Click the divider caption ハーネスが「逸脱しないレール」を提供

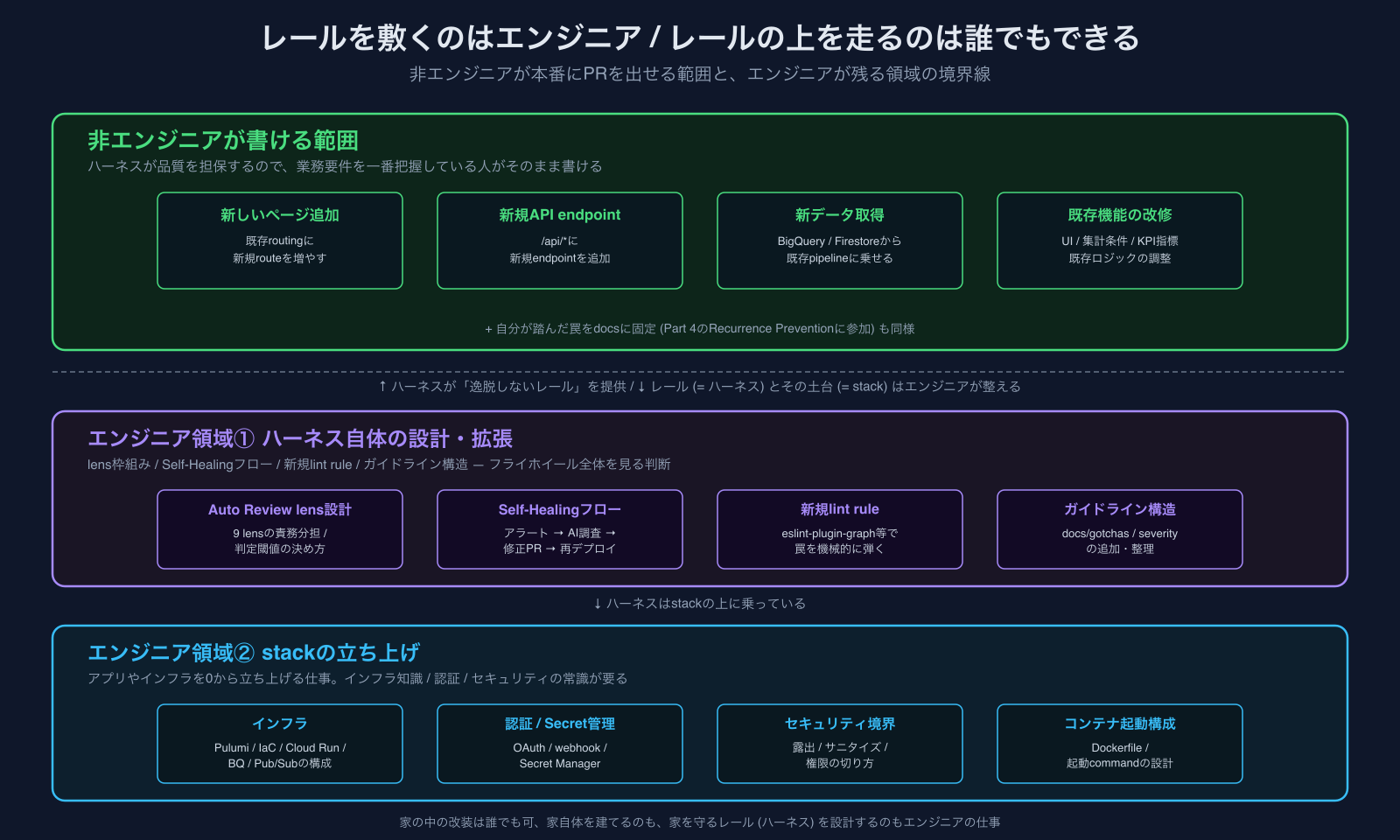(700, 387)
